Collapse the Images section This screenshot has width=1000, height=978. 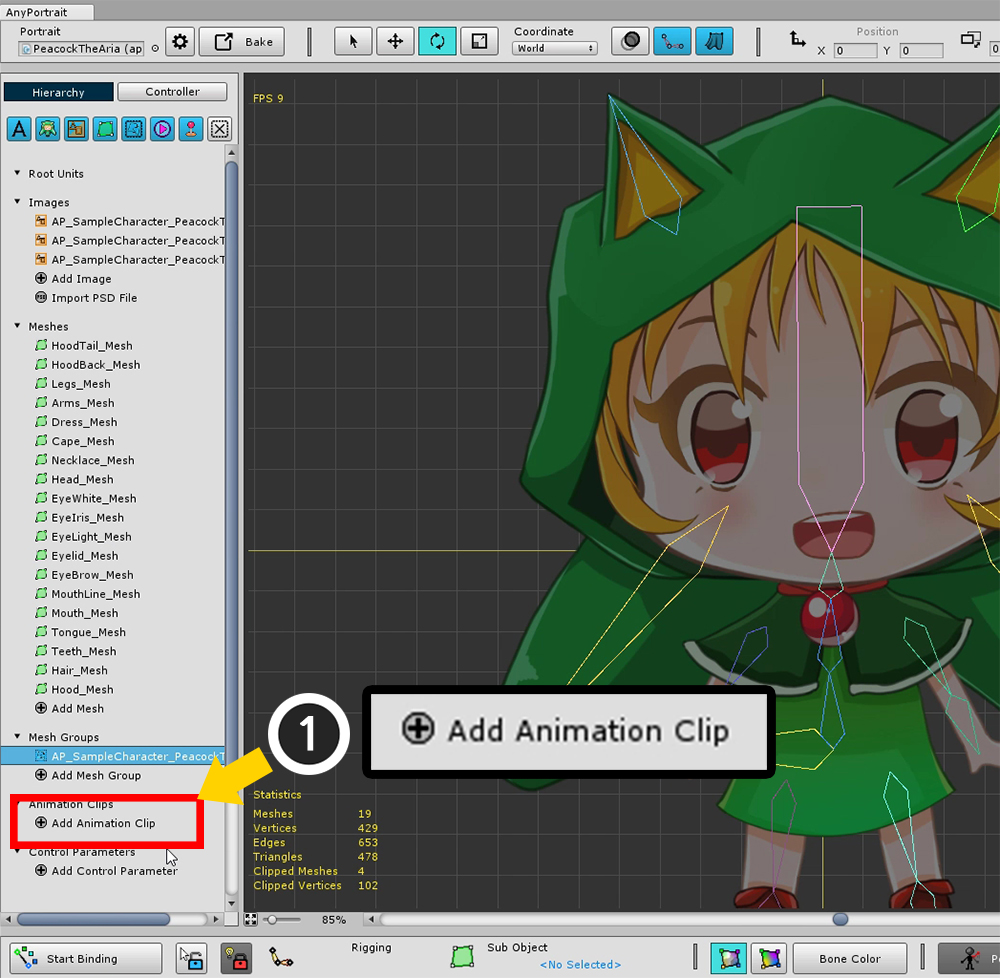17,202
